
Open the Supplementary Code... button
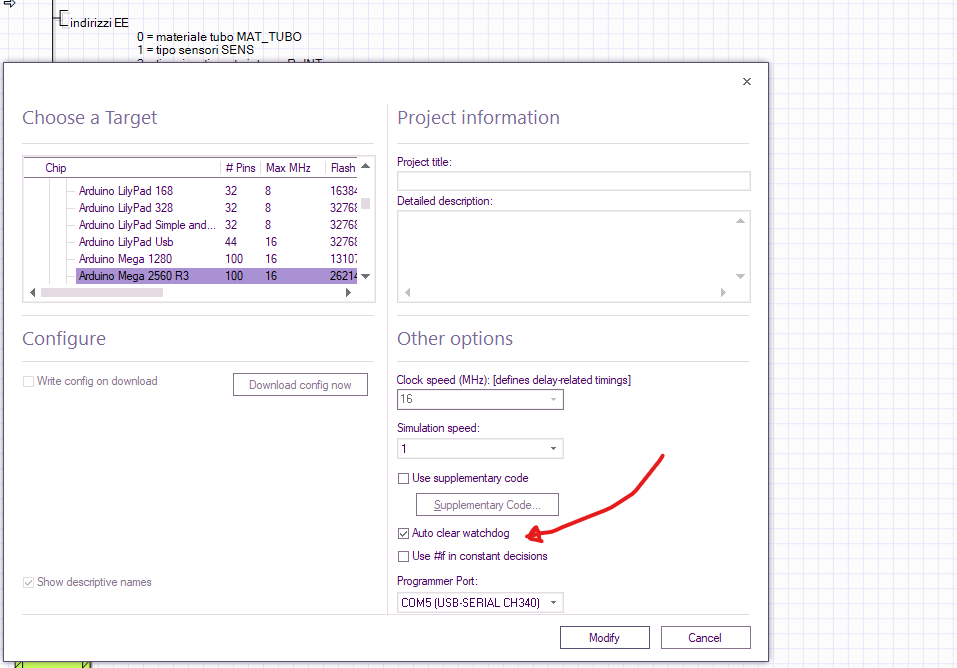click(x=487, y=505)
